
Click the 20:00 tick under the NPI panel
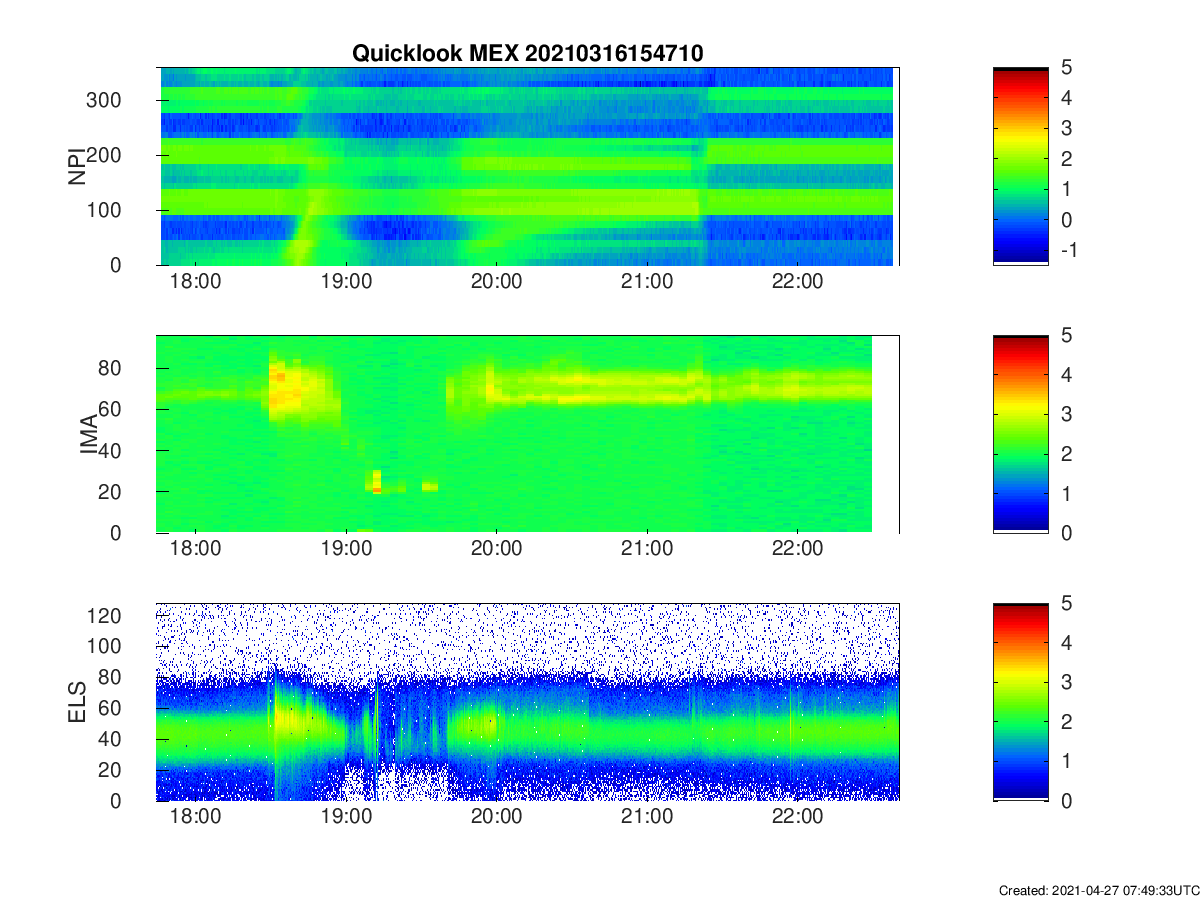pos(497,282)
